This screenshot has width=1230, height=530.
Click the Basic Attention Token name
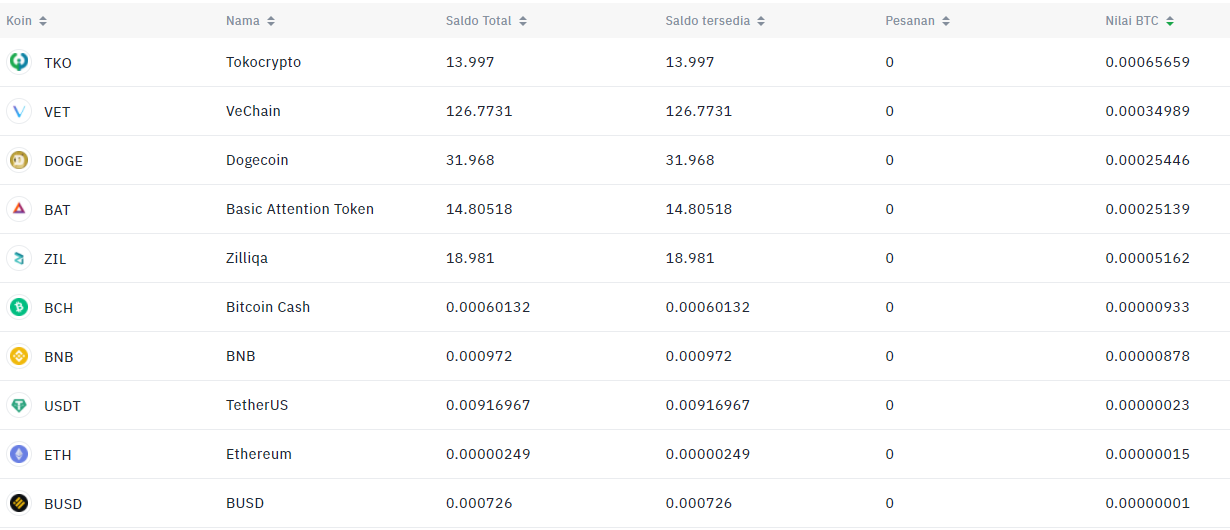tap(300, 209)
